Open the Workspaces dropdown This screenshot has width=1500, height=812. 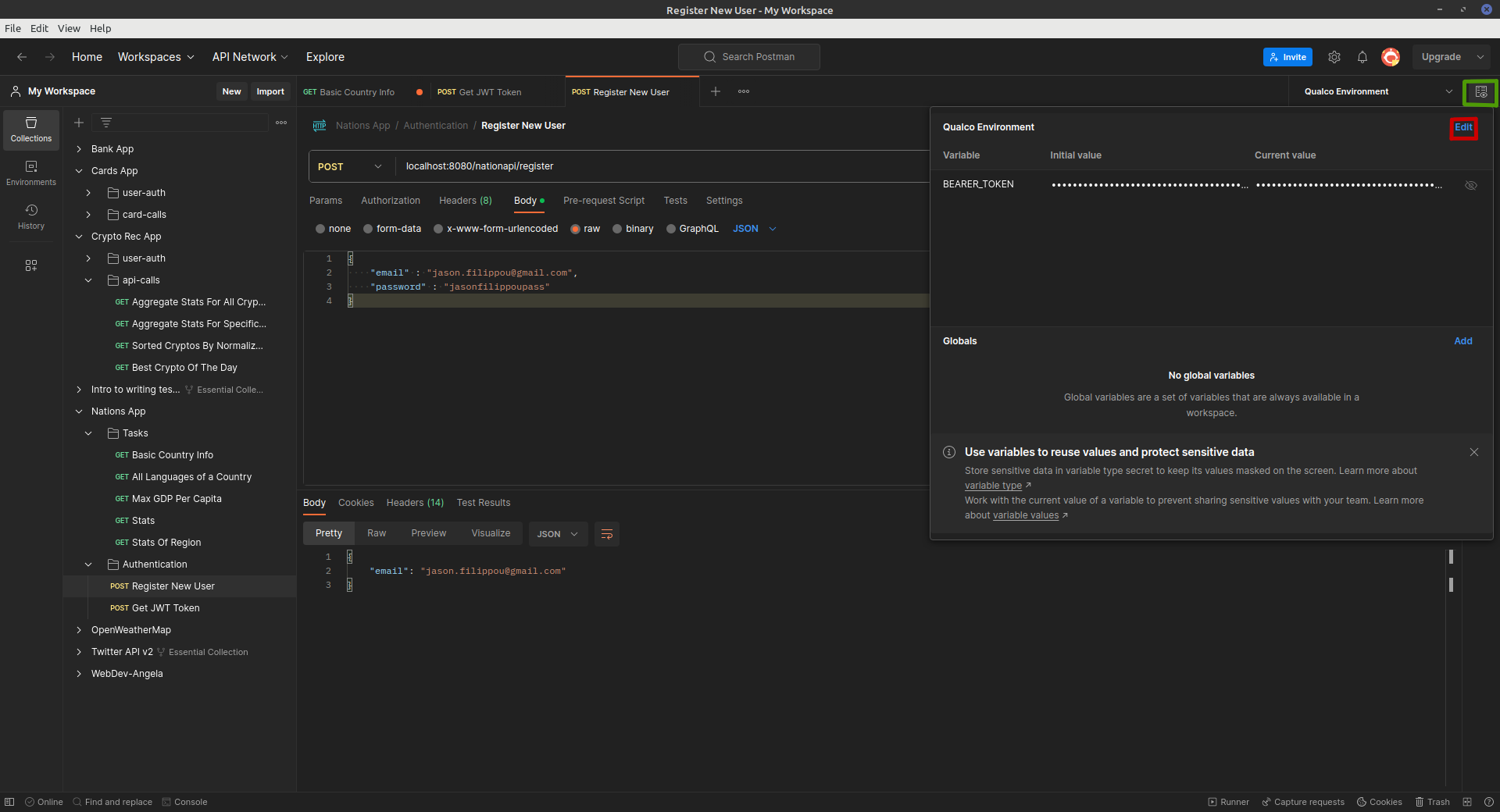point(155,57)
